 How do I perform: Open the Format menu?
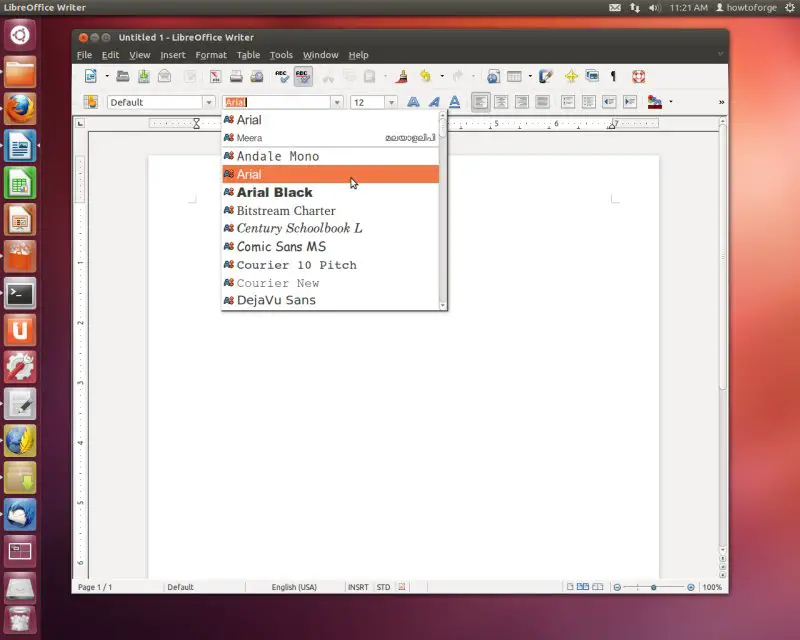point(211,55)
